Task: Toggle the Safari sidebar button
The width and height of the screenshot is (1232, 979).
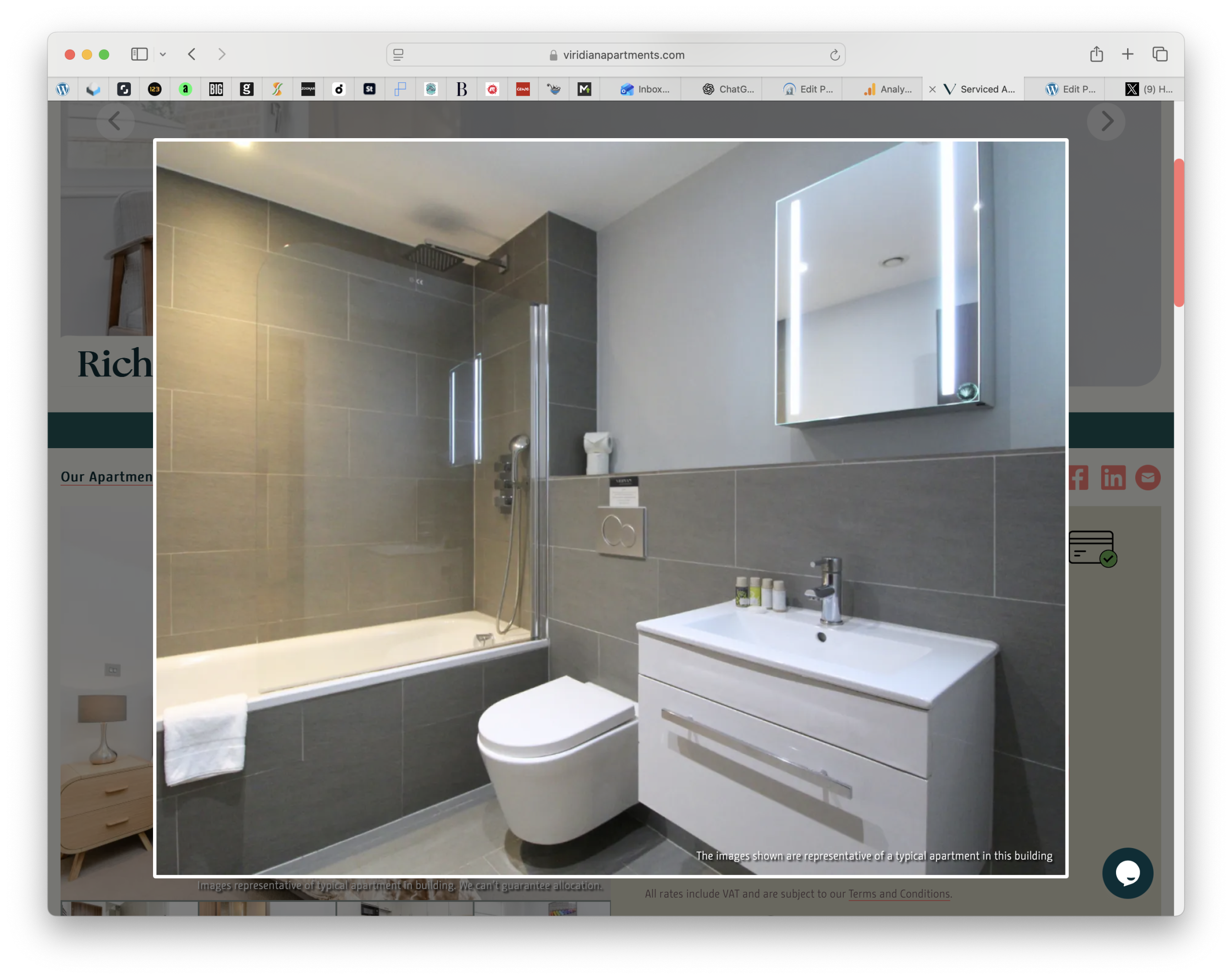Action: pyautogui.click(x=139, y=54)
